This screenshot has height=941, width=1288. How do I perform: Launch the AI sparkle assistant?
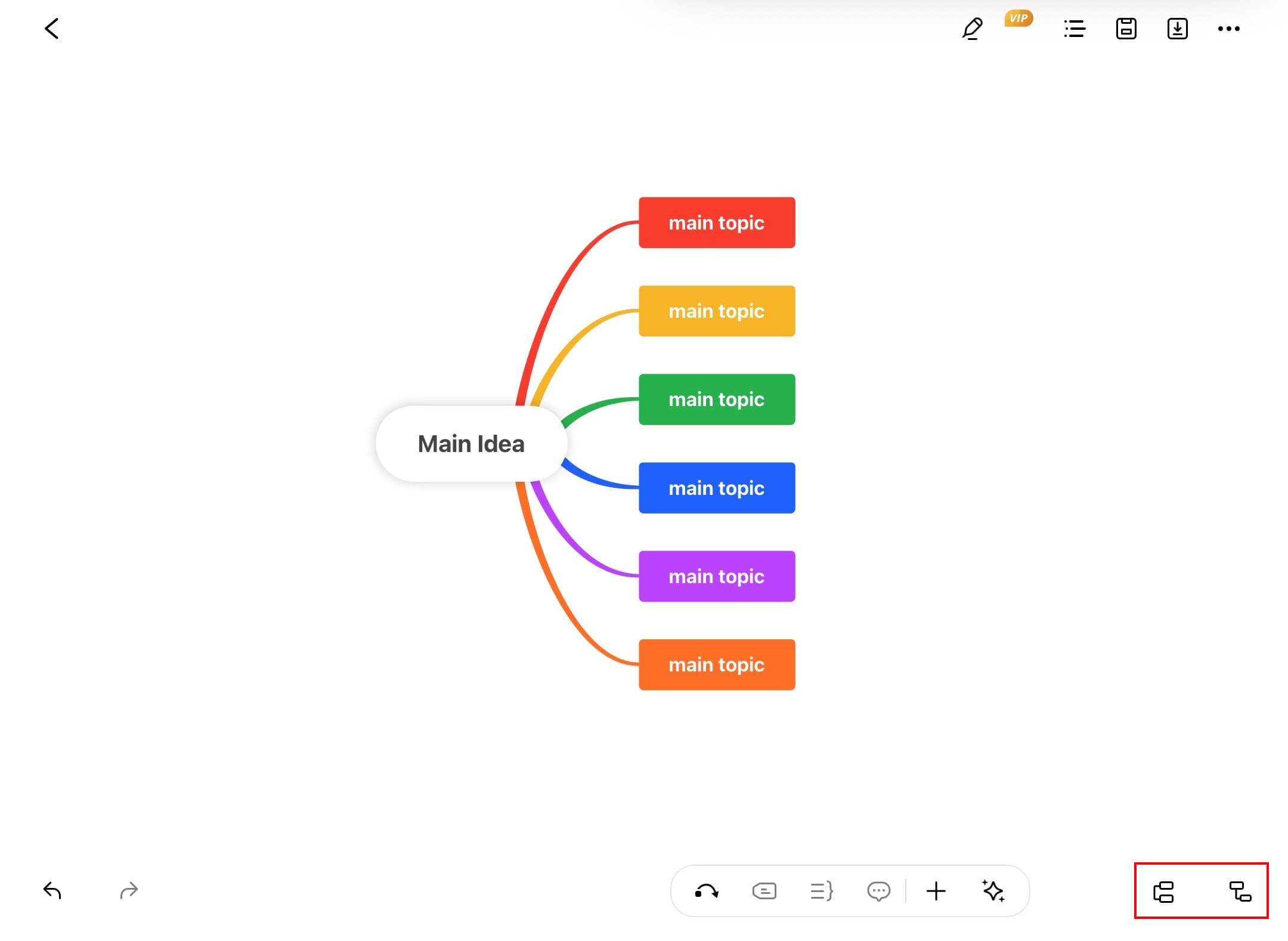(993, 891)
